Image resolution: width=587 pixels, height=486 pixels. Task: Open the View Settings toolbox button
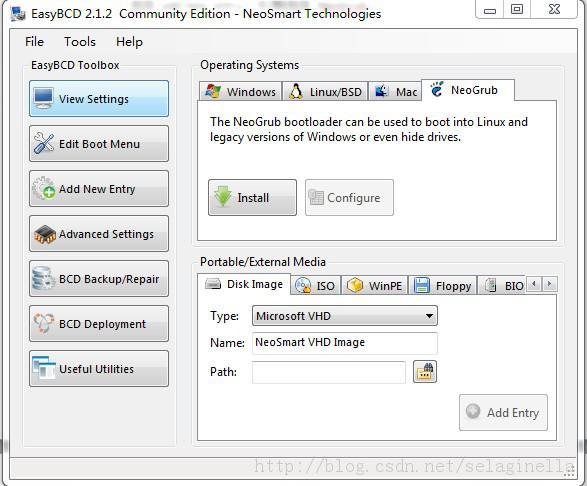tap(99, 98)
